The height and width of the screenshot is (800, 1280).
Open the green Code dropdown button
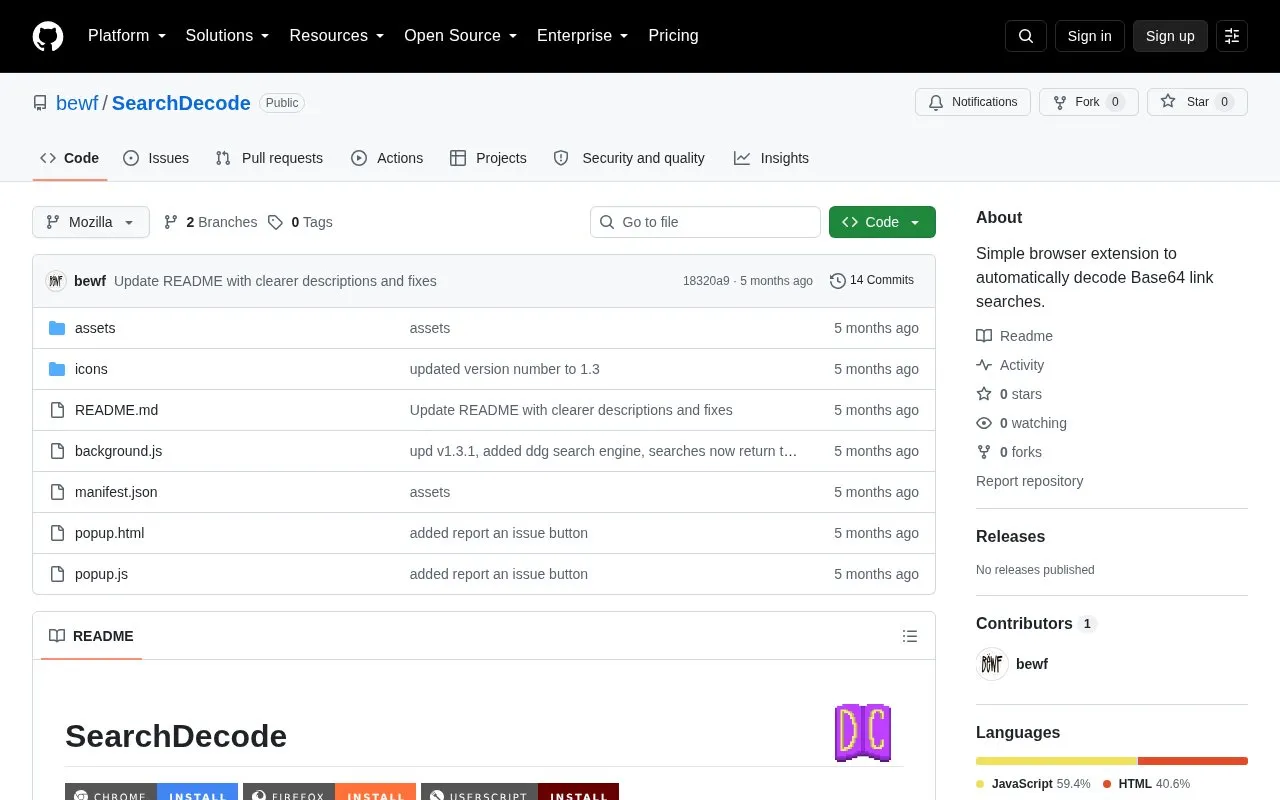(882, 222)
